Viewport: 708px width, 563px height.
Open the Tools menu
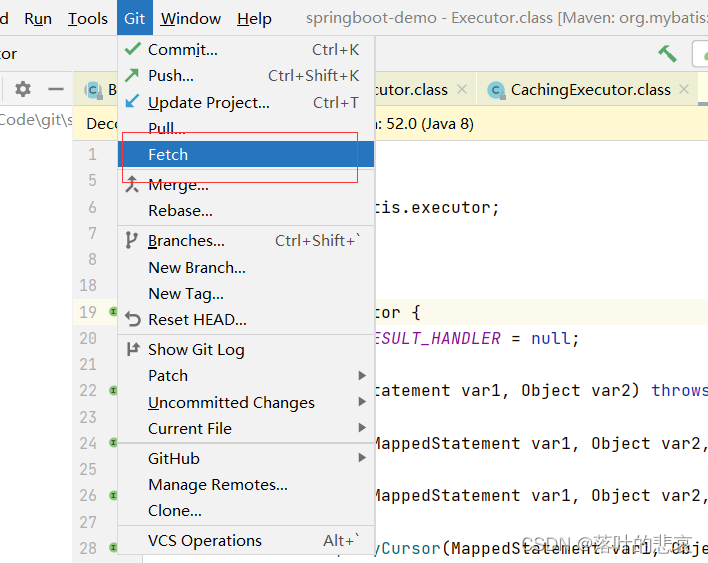click(x=88, y=19)
